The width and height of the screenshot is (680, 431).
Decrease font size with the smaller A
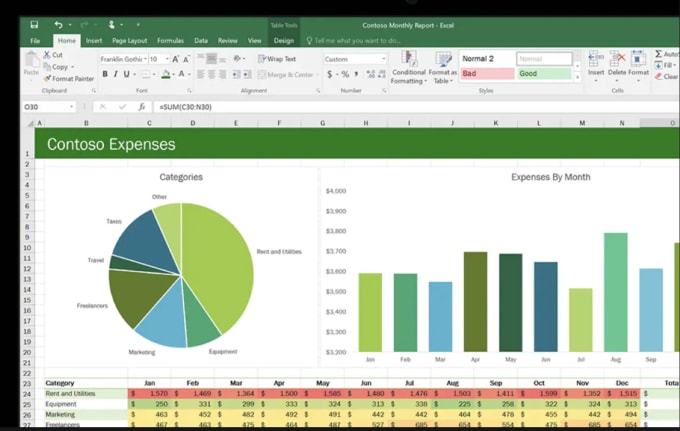coord(186,59)
